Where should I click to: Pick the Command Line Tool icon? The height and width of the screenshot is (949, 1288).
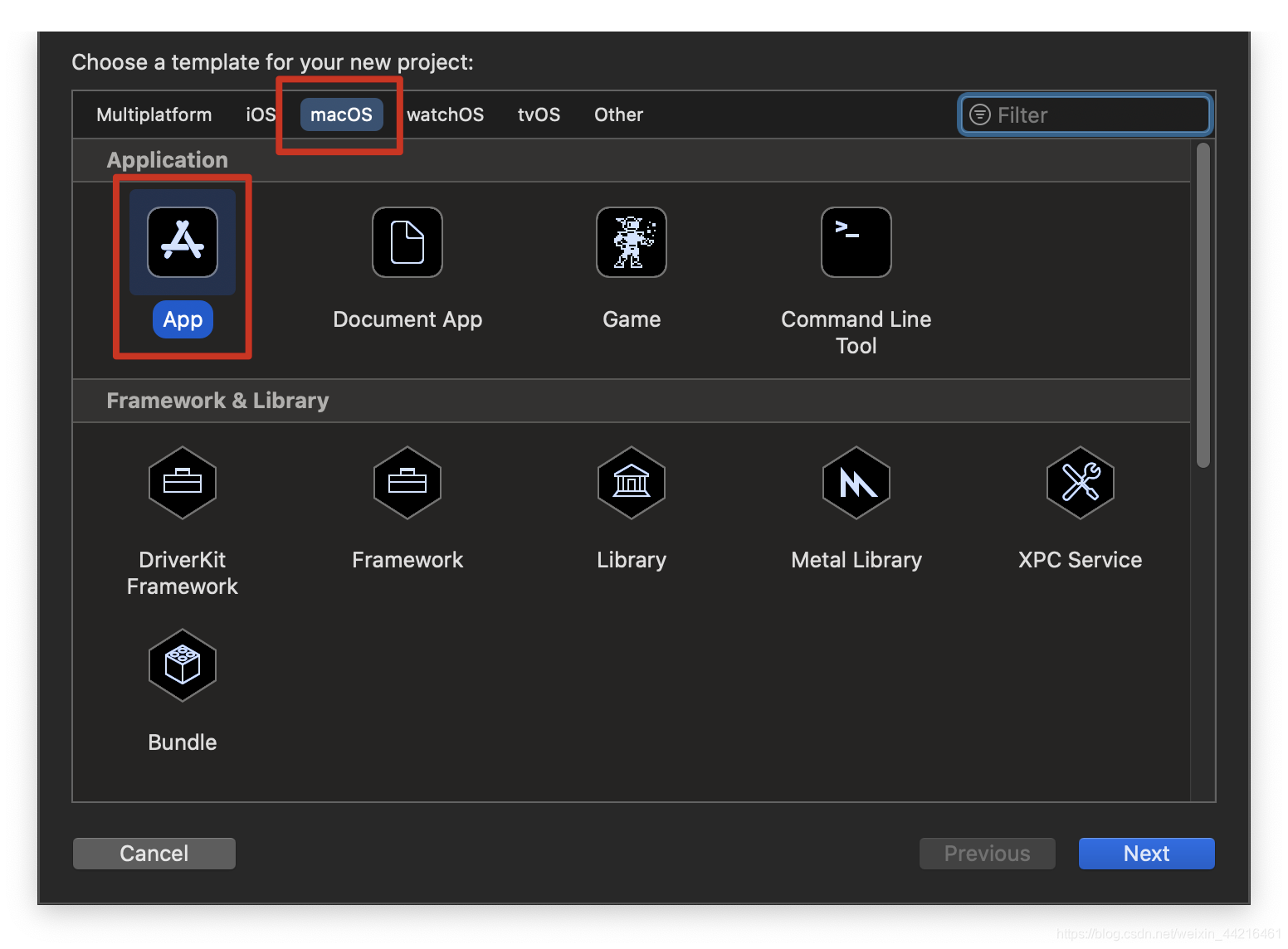point(856,242)
